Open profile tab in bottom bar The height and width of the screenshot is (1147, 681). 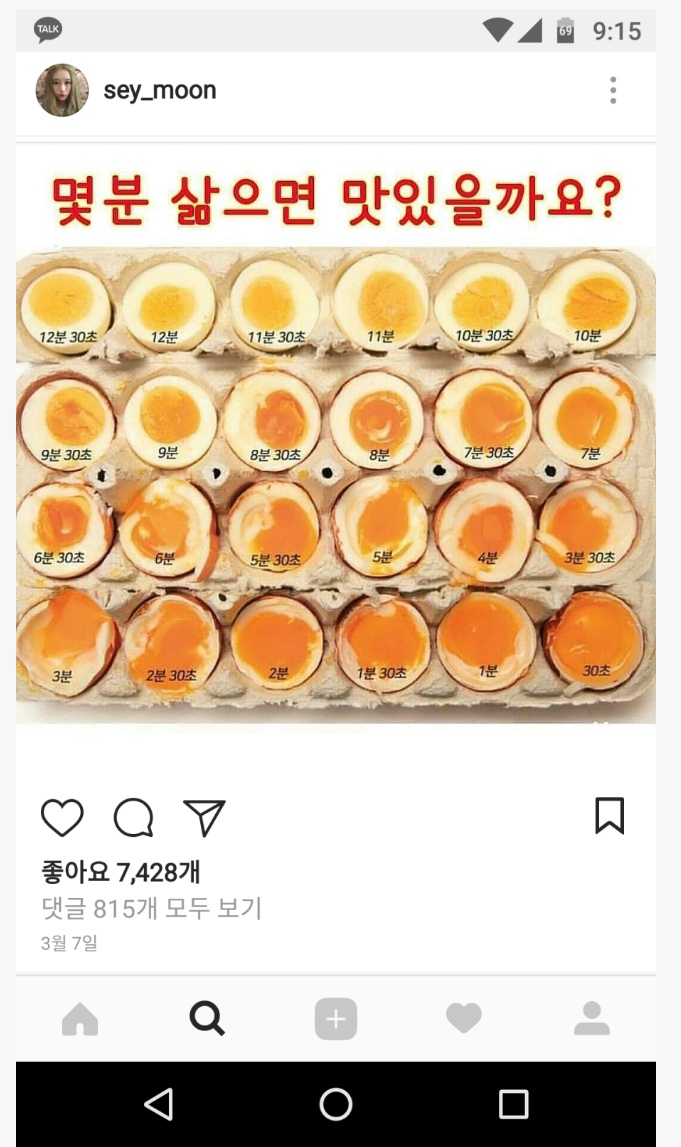592,1018
